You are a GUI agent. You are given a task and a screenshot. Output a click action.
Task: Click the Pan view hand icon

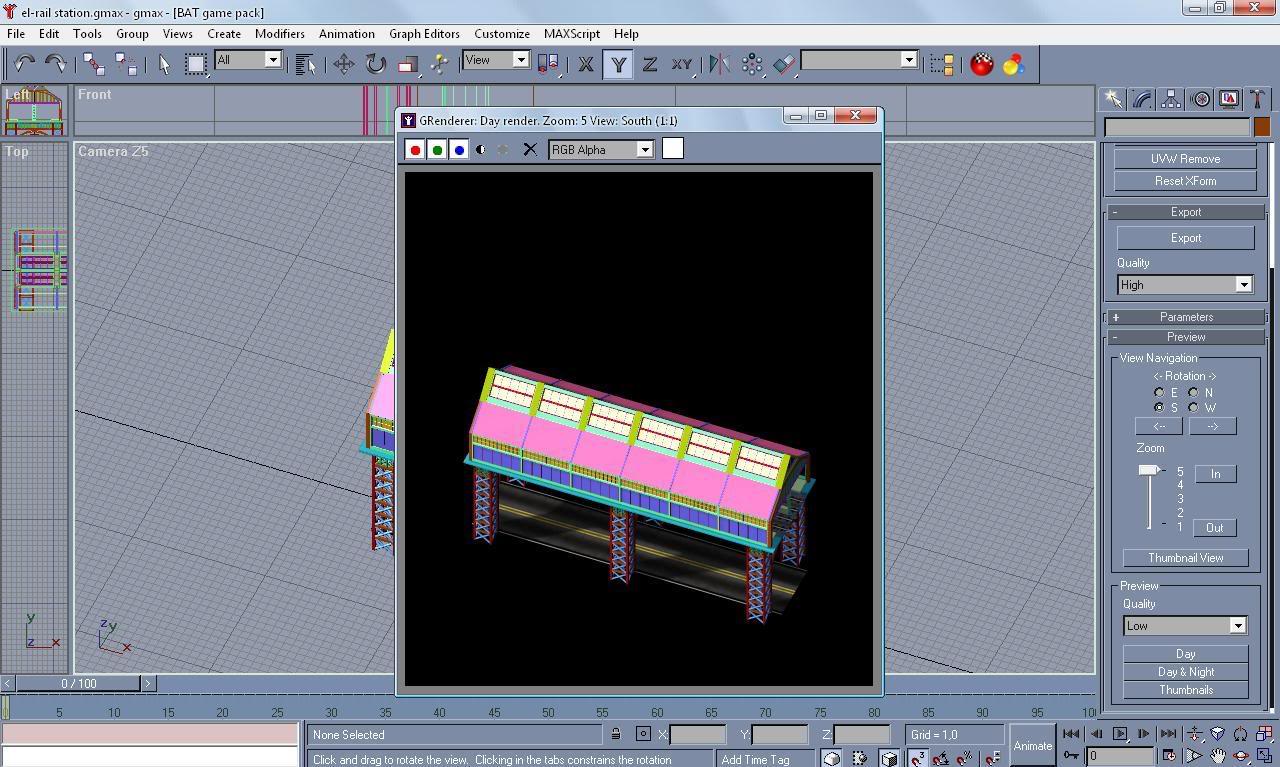tap(1218, 756)
